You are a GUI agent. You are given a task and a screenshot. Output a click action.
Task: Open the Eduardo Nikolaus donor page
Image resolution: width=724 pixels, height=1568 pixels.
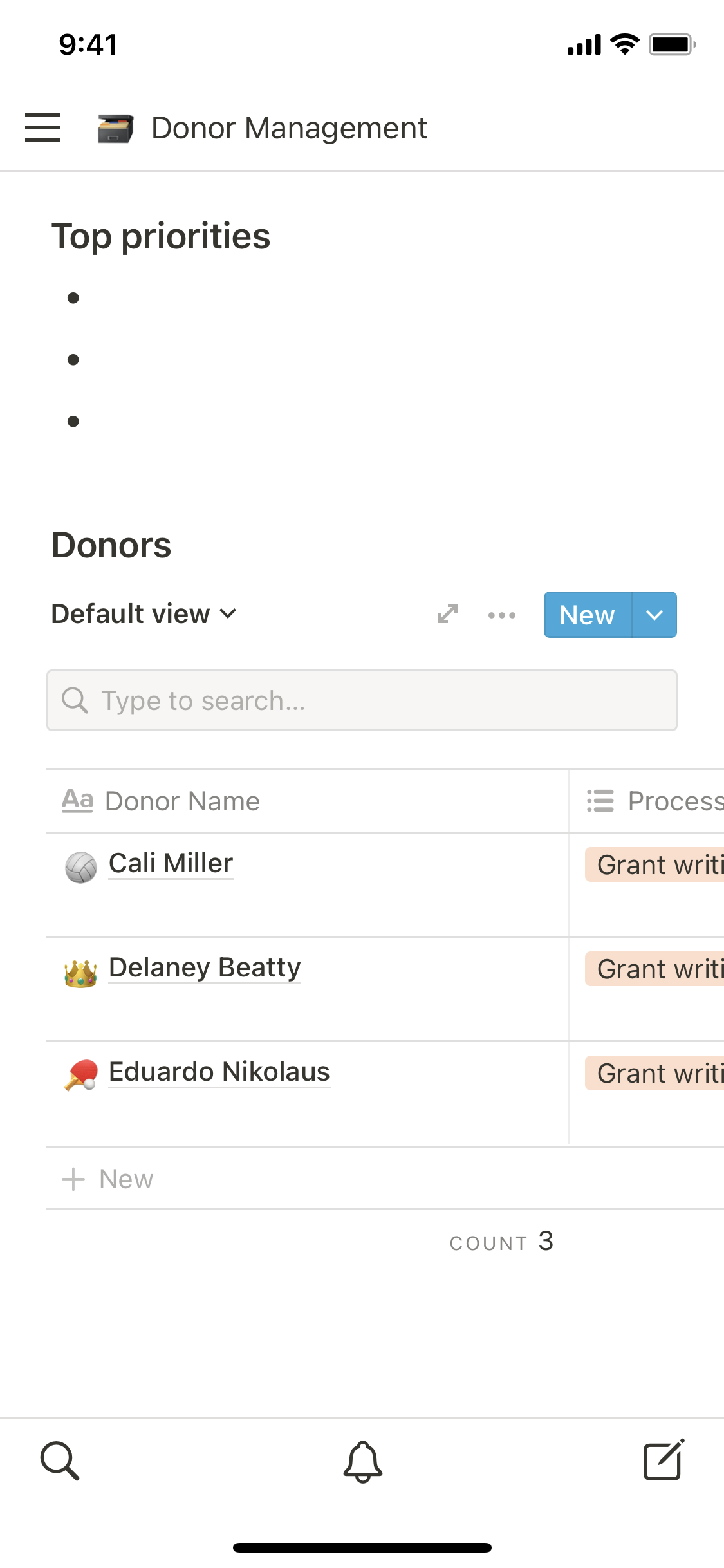pos(219,1072)
